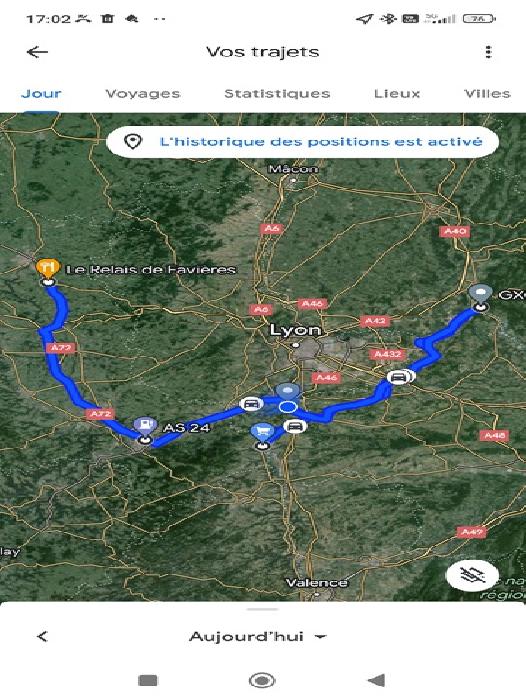Expand bottom sheet using drag handle
The image size is (526, 700).
(x=262, y=609)
